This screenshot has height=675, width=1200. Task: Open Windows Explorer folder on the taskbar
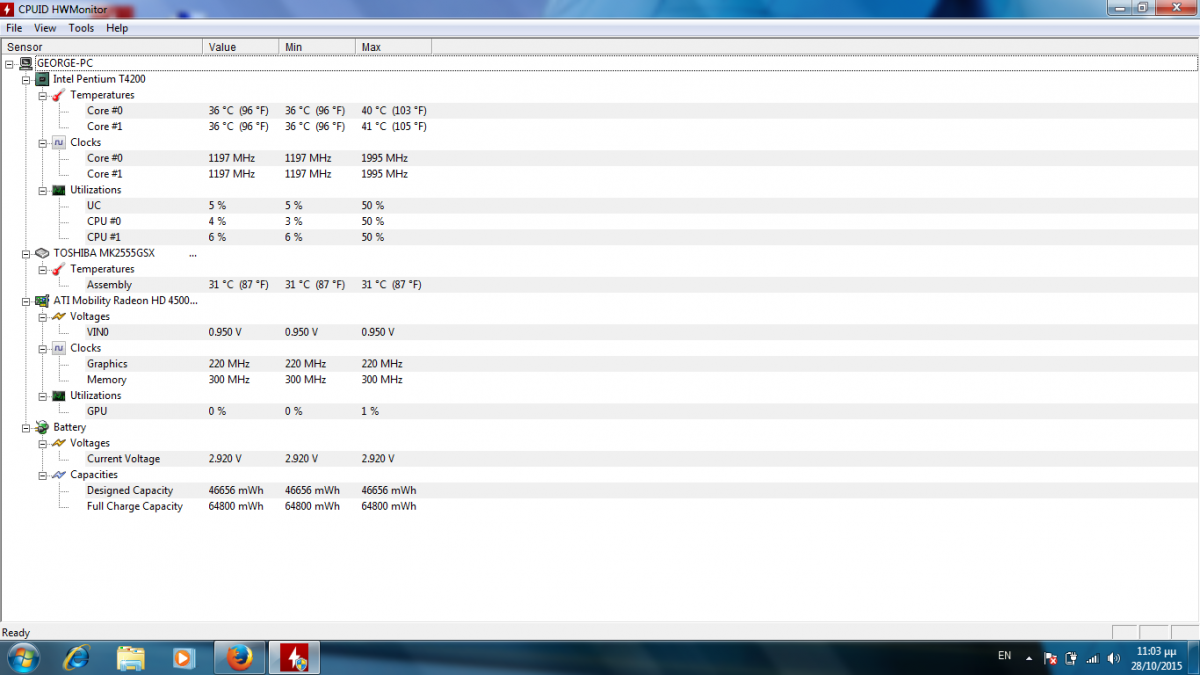[131, 657]
